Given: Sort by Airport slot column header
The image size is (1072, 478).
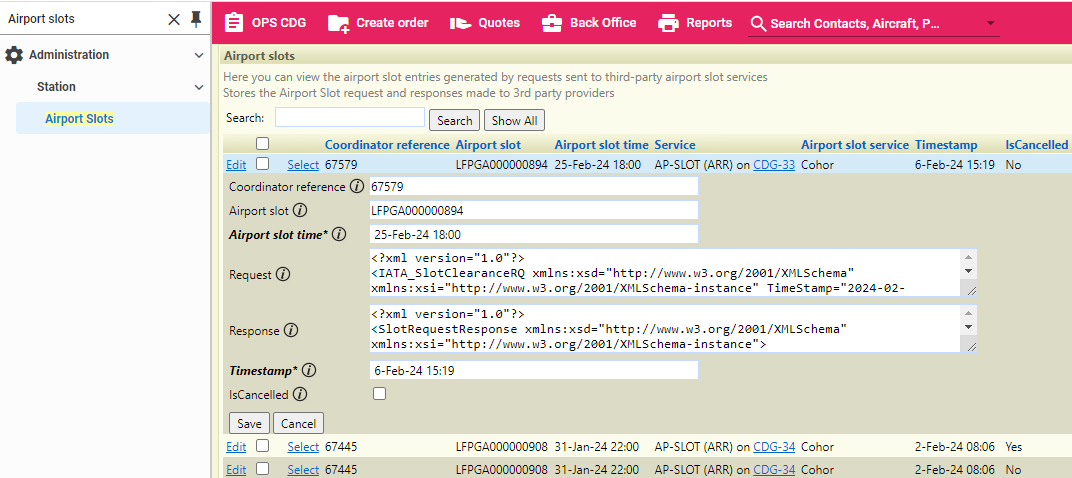Looking at the screenshot, I should pos(488,145).
